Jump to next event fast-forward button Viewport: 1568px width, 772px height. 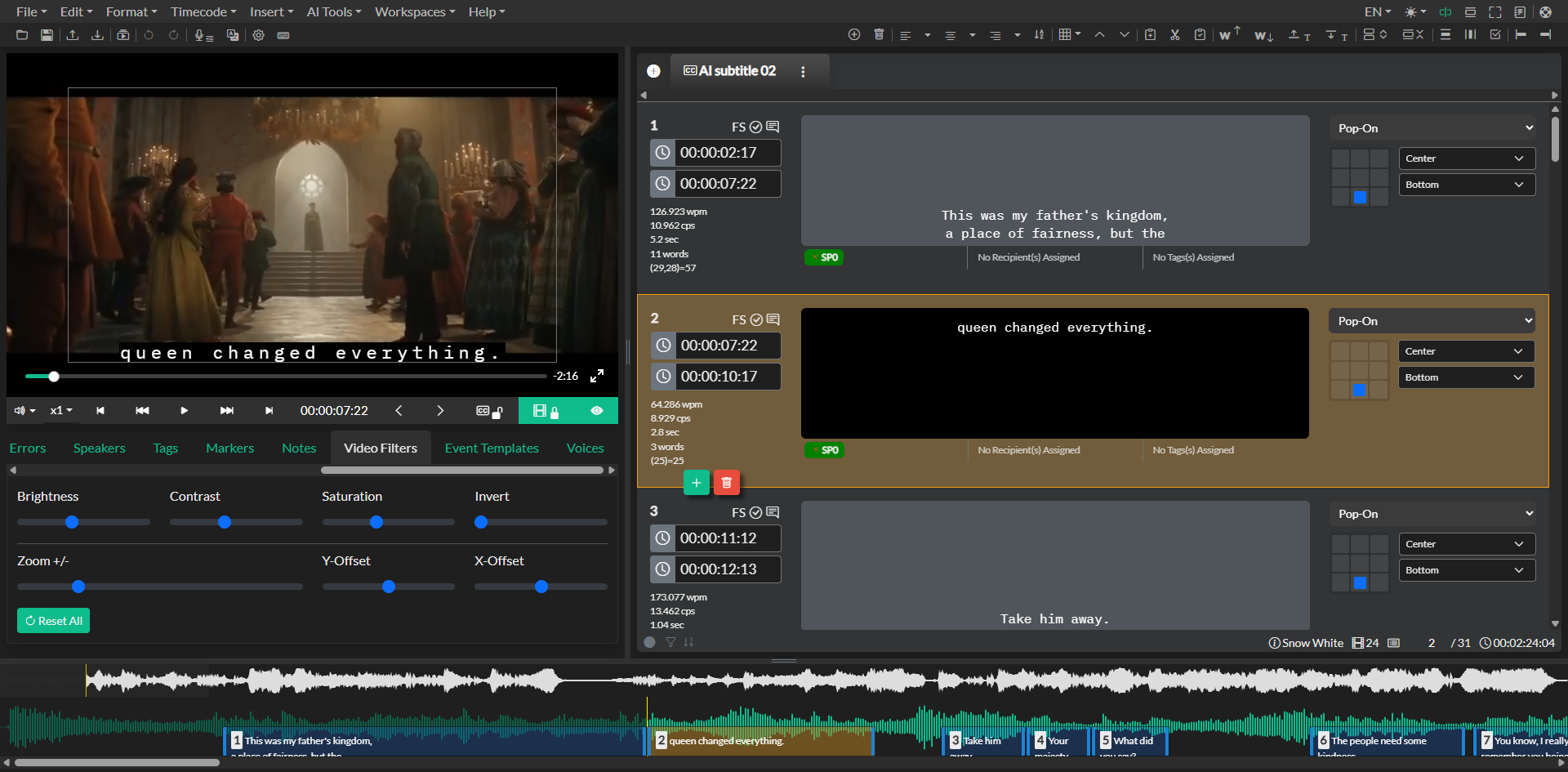tap(227, 411)
